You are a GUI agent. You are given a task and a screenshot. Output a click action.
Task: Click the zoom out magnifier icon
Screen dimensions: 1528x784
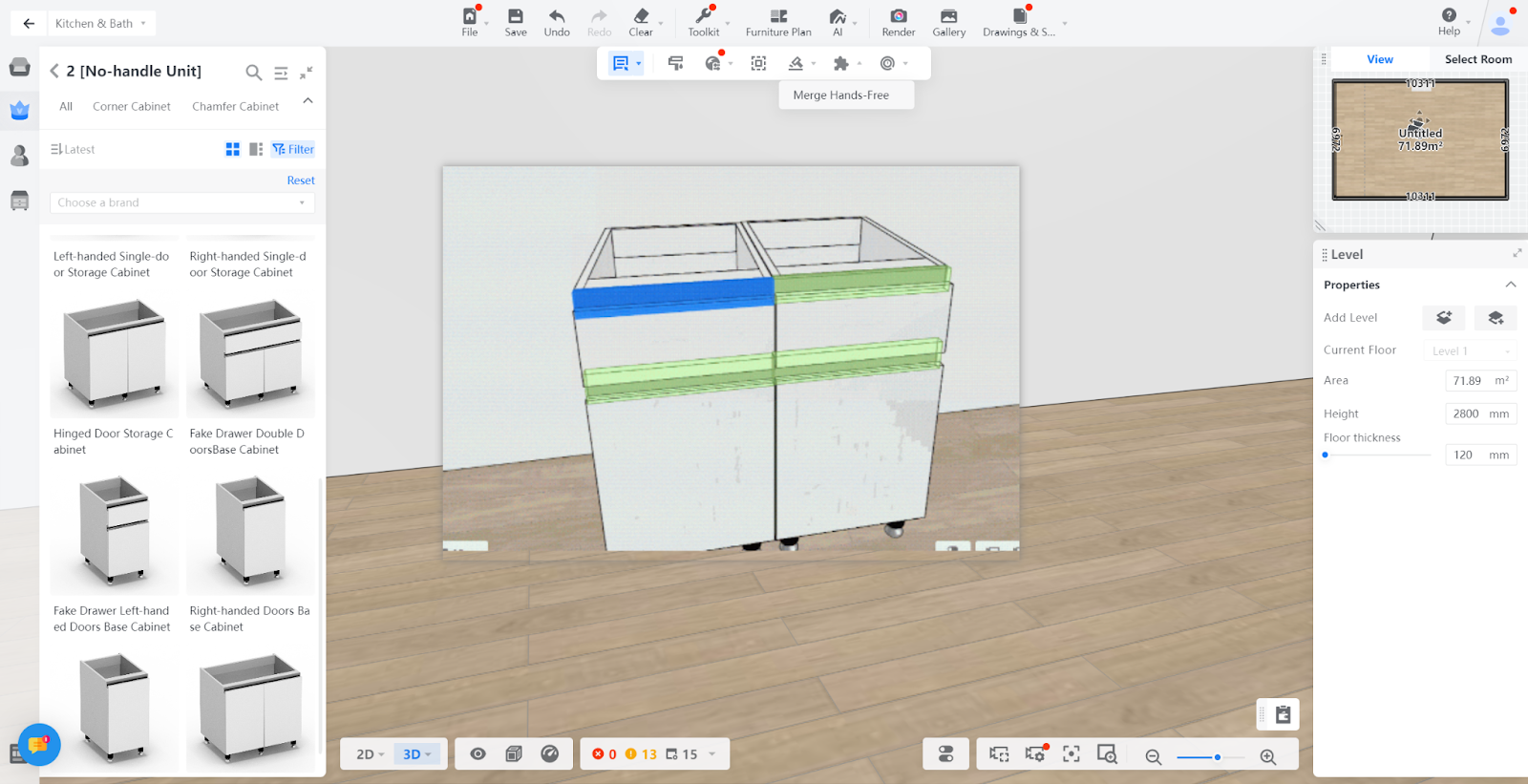(x=1153, y=756)
